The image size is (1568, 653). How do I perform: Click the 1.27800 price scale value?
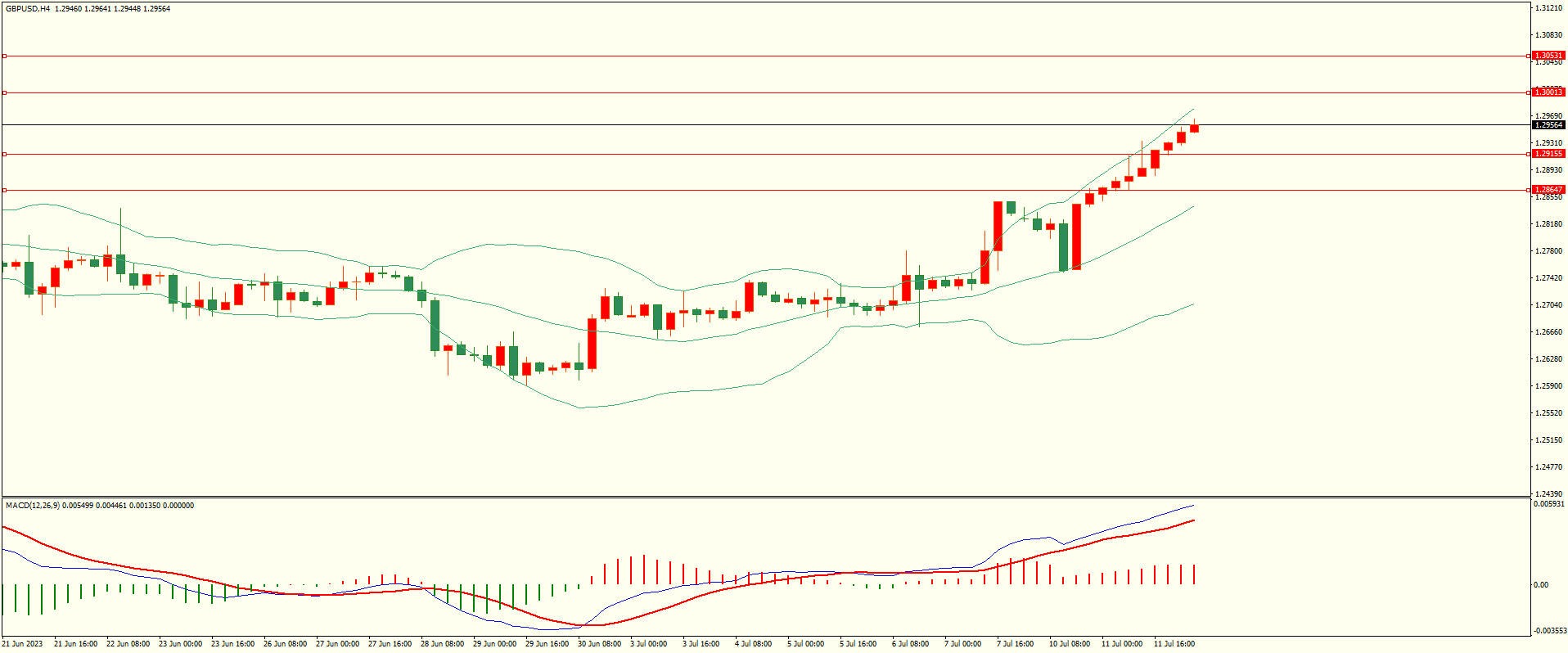point(1548,251)
